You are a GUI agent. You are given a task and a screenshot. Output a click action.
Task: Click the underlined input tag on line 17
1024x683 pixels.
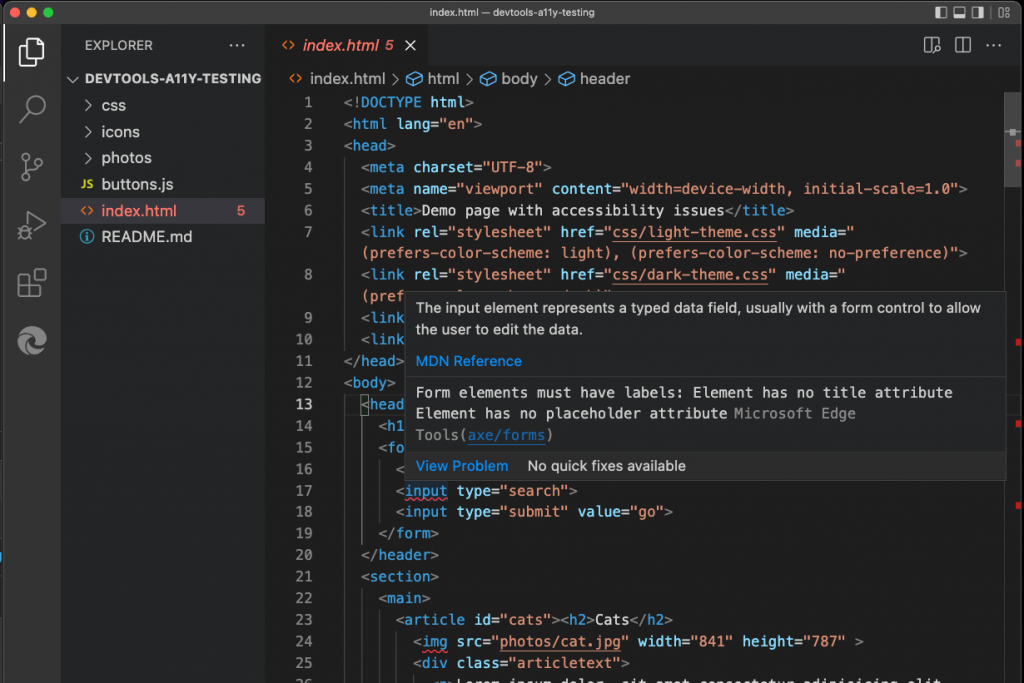pos(426,491)
